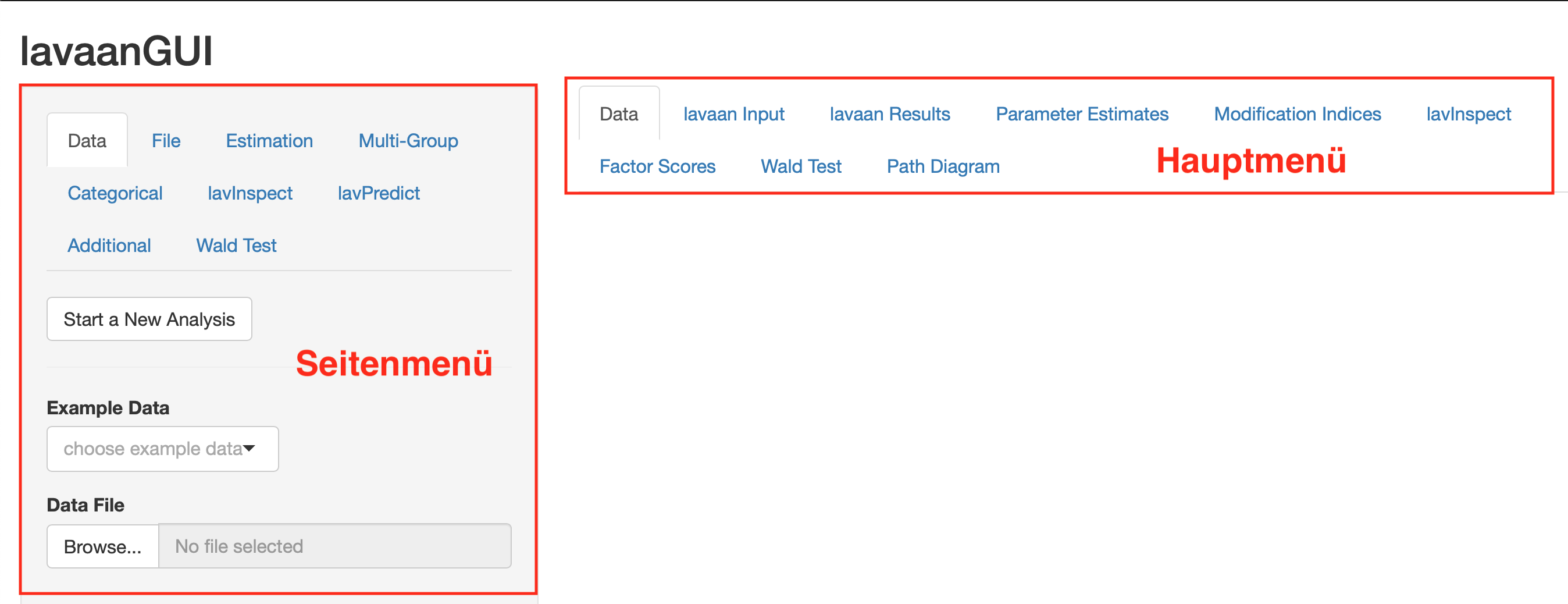
Task: Open the File tab in sidebar
Action: click(166, 141)
